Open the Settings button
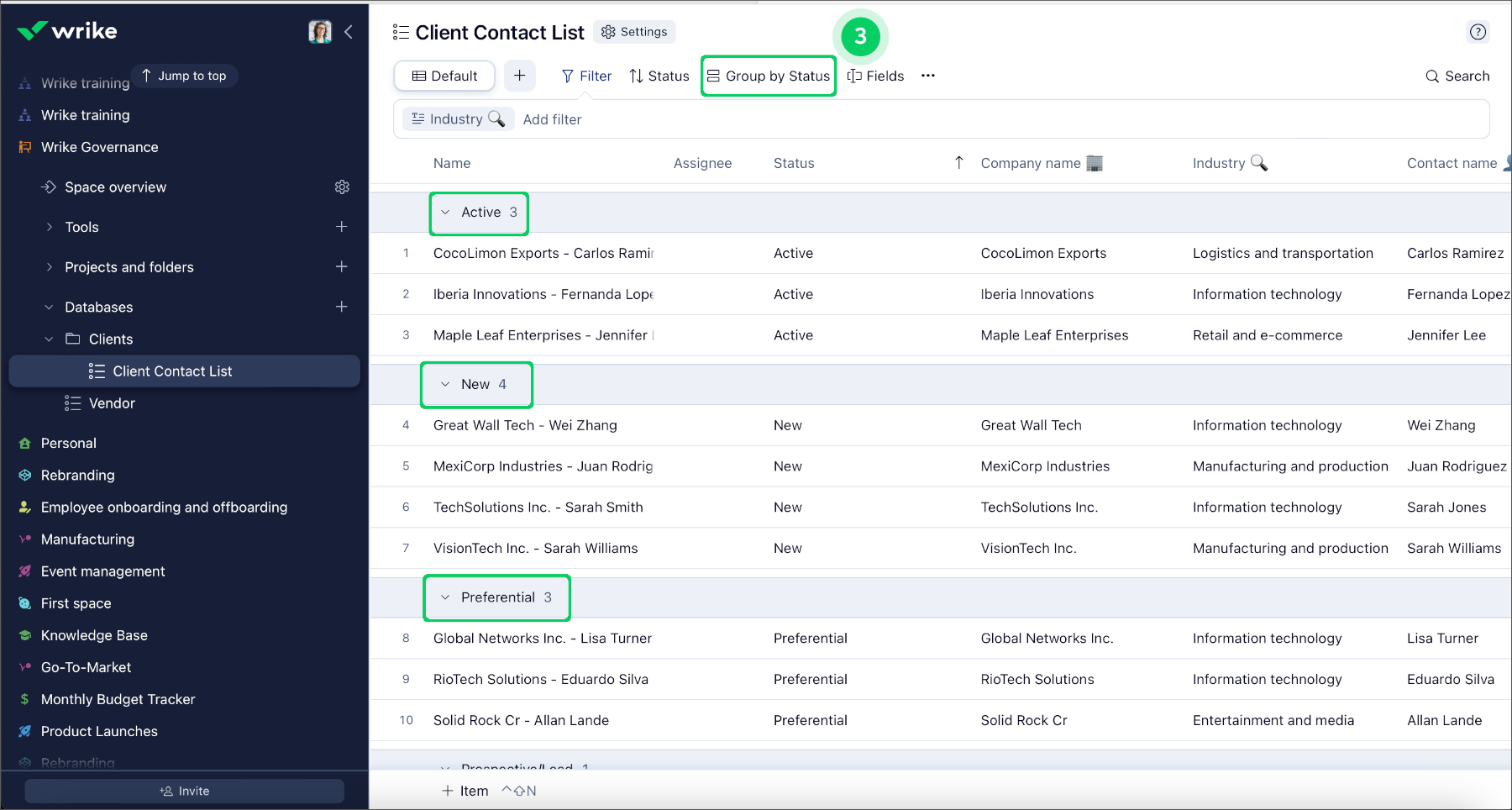The height and width of the screenshot is (810, 1512). click(x=634, y=32)
